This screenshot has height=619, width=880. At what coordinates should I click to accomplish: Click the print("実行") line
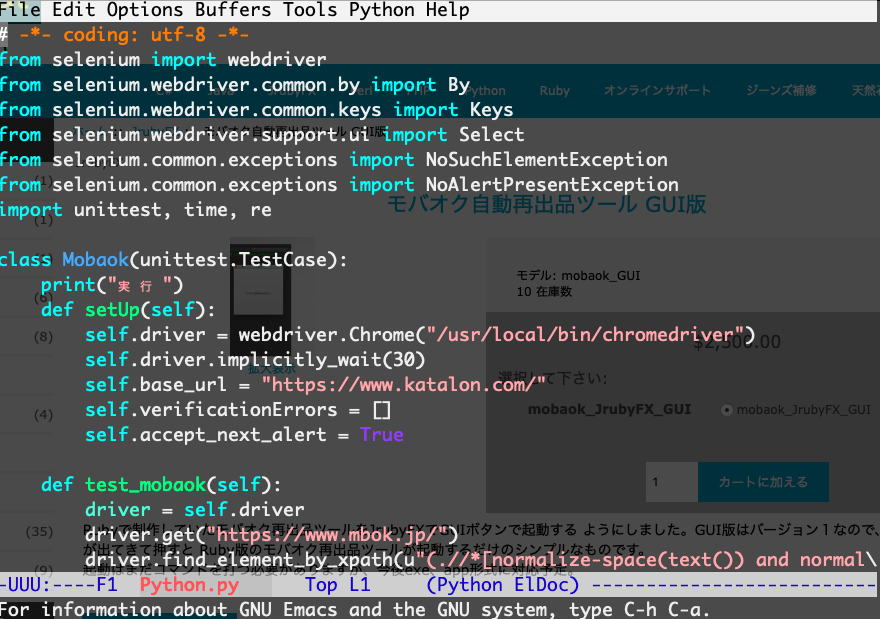click(112, 285)
